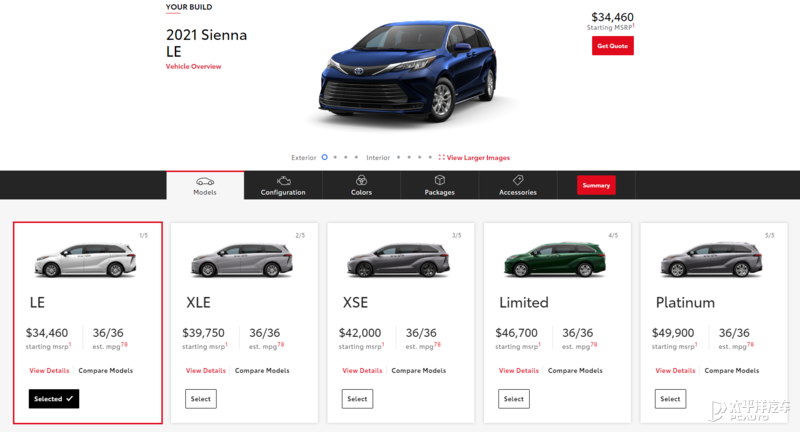The height and width of the screenshot is (432, 800).
Task: Select the first Interior image dot
Action: (398, 157)
